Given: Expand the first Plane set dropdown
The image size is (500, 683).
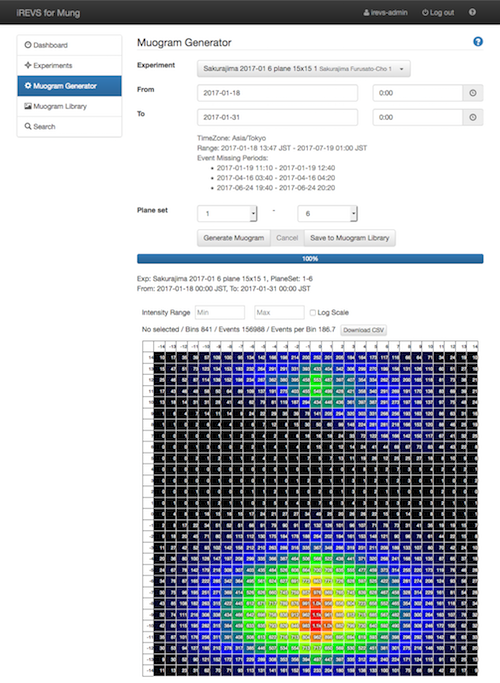Looking at the screenshot, I should coord(227,213).
